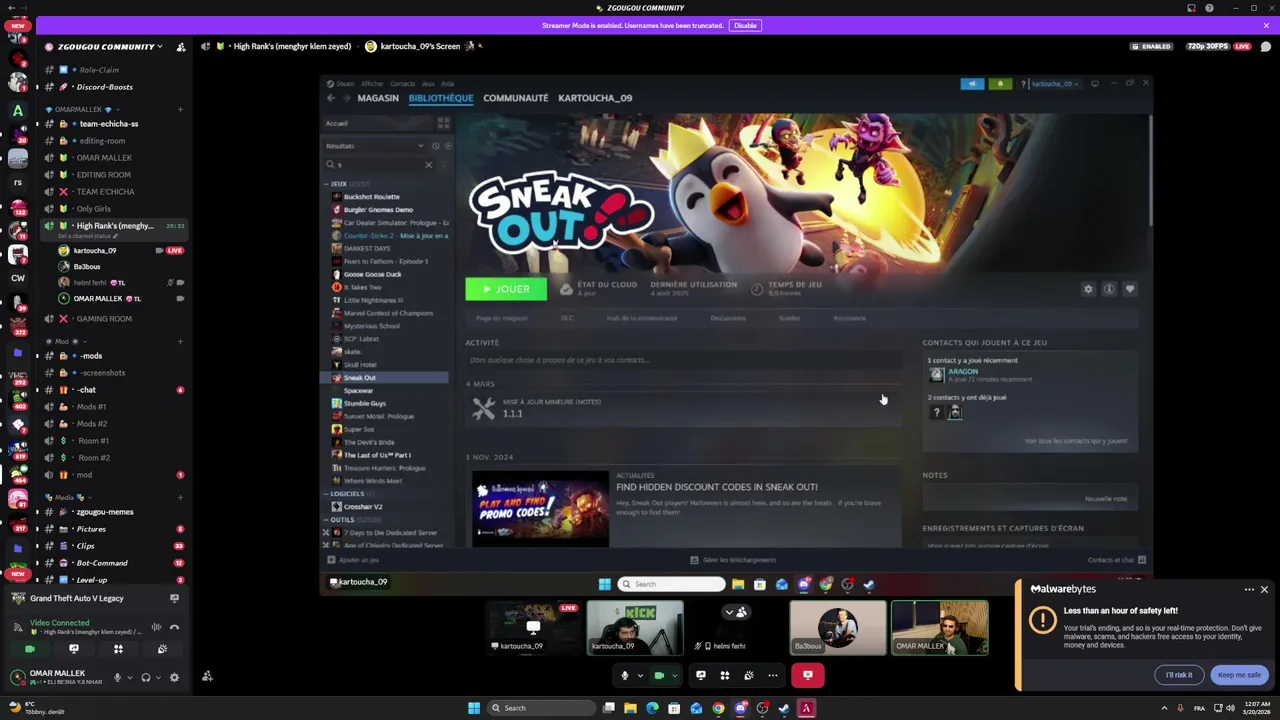Open Sneak Out info icon
This screenshot has height=720, width=1280.
tap(1109, 289)
